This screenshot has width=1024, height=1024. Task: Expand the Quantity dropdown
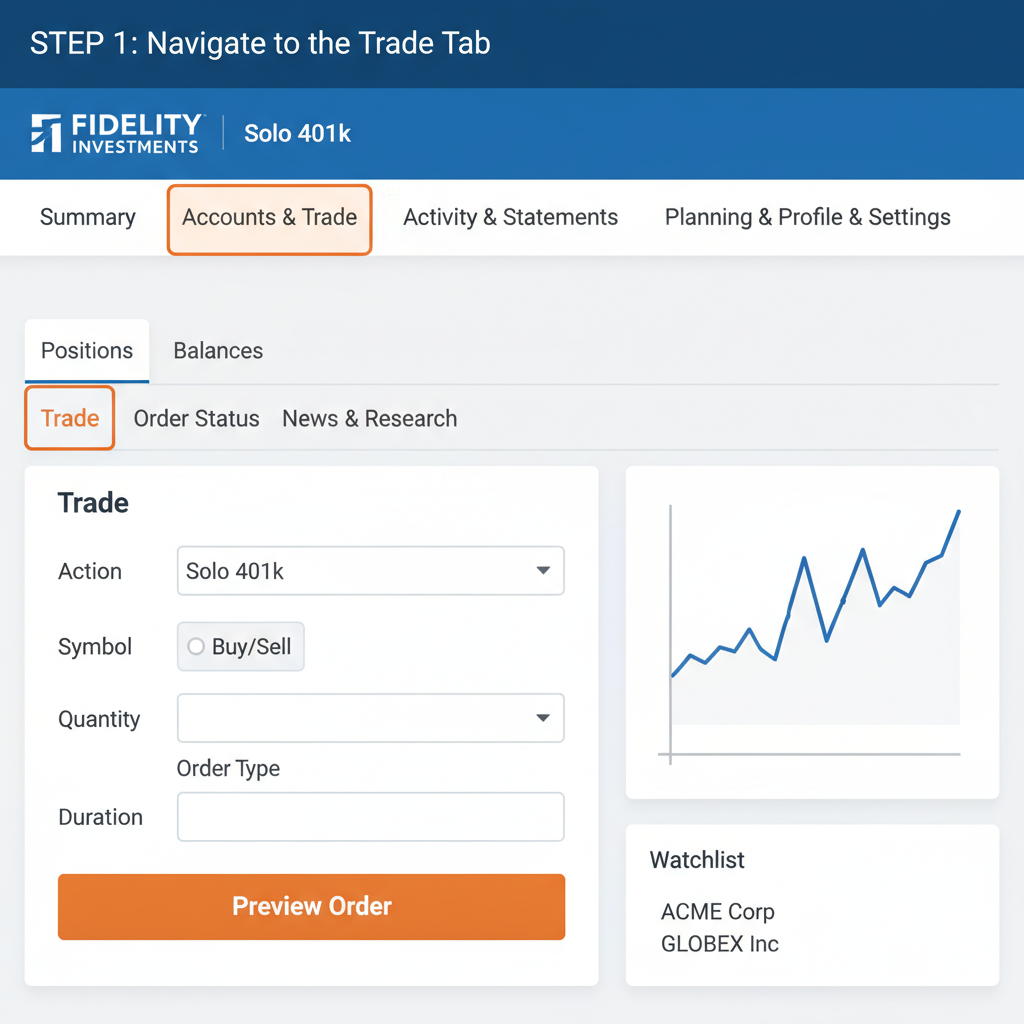click(x=370, y=718)
